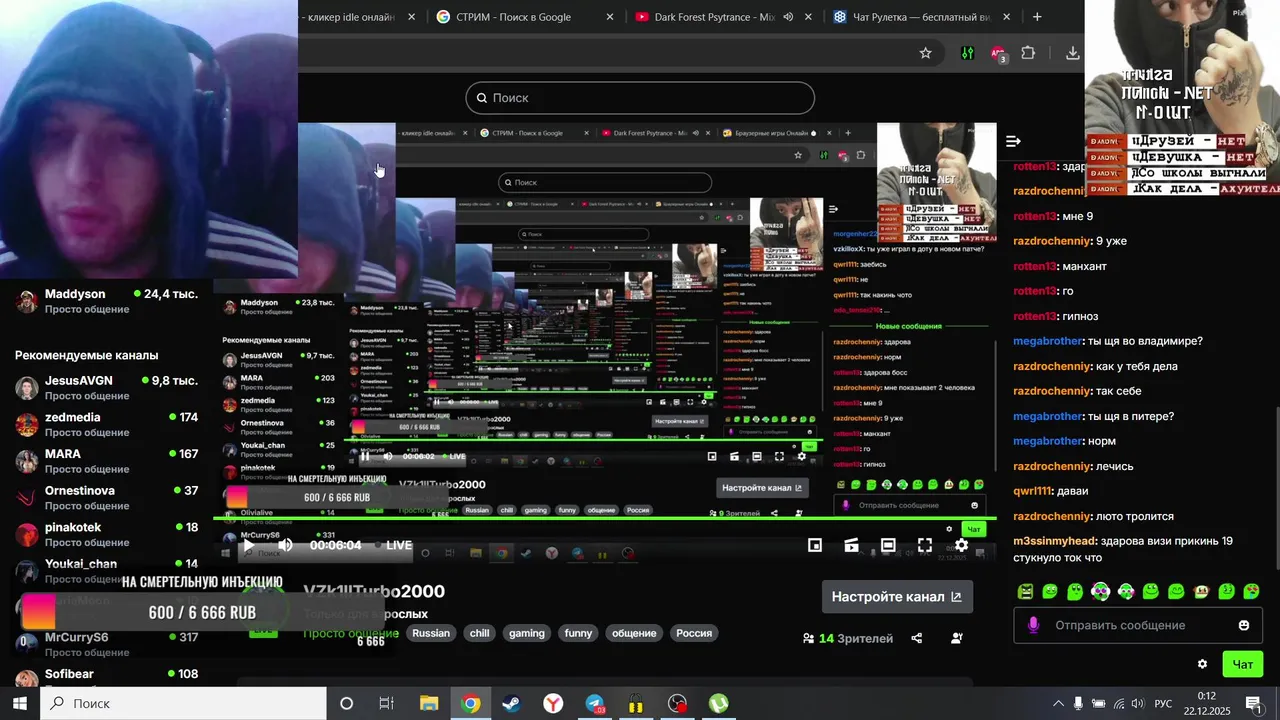
Task: Toggle play on outermost stream player
Action: (x=248, y=545)
